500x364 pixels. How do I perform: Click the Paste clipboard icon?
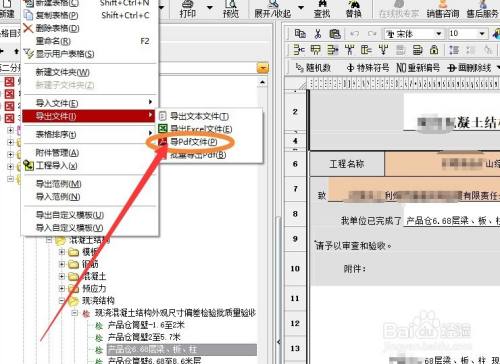click(335, 34)
